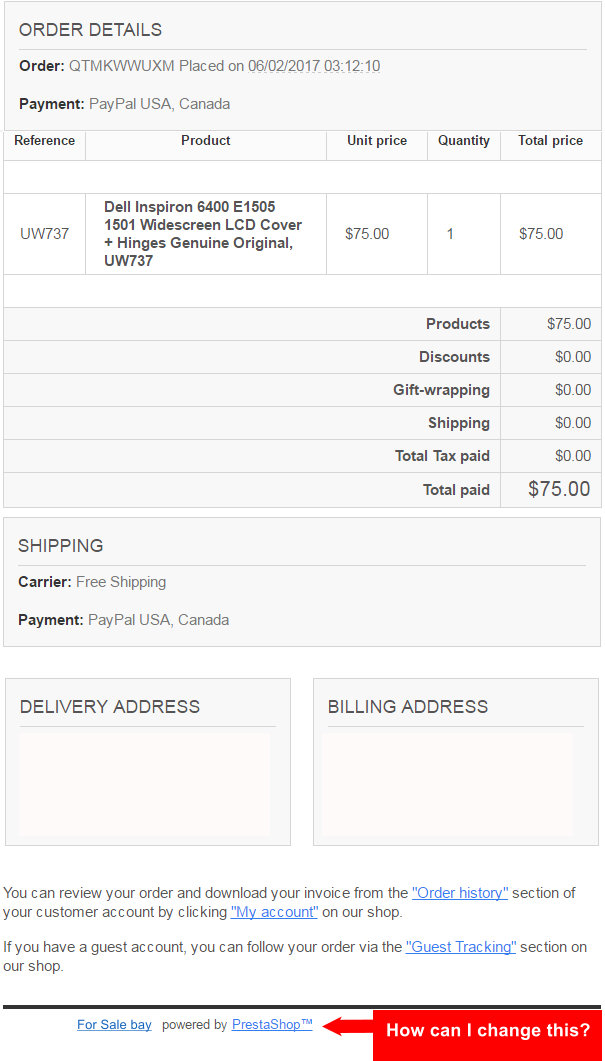Click the PrestaShop™ footer link

click(x=272, y=1024)
